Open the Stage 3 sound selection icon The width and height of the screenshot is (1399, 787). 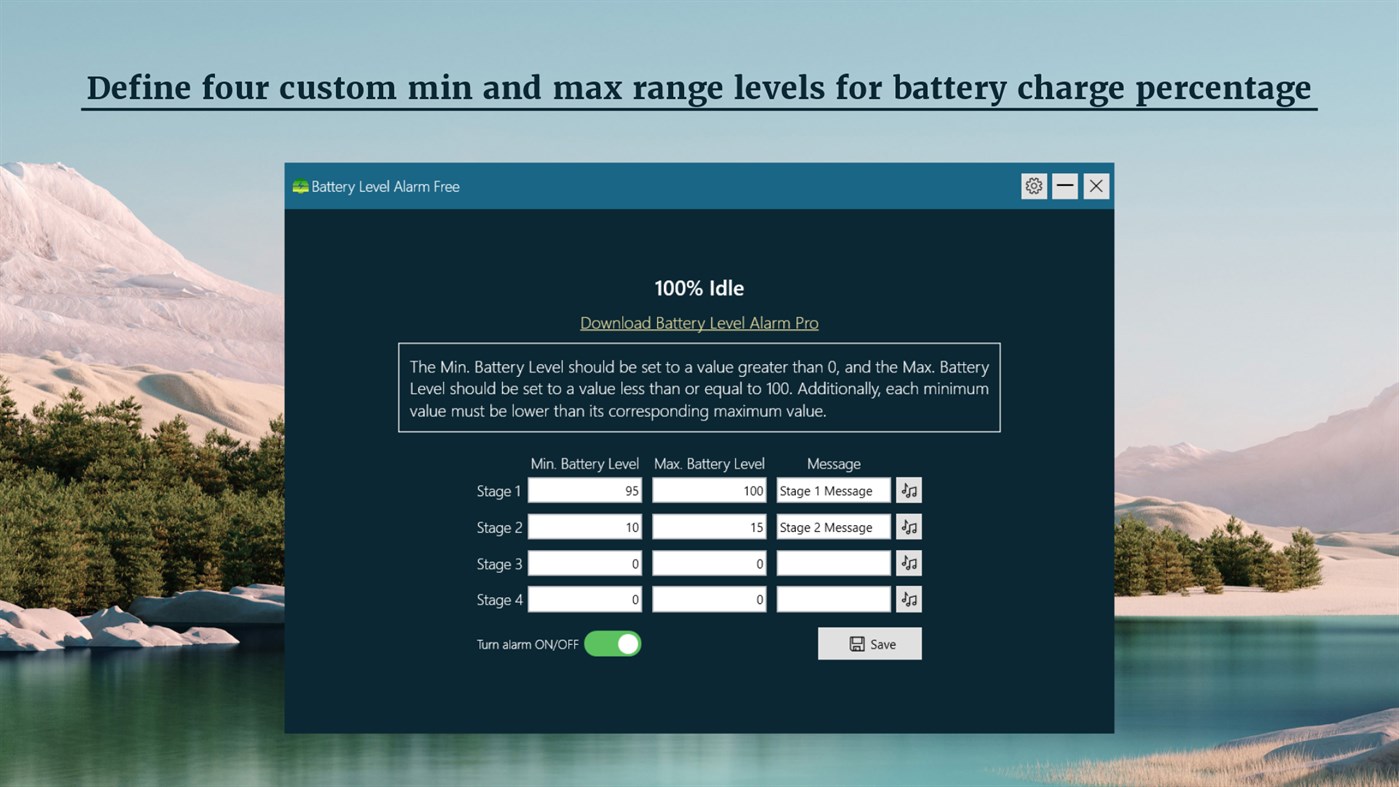pyautogui.click(x=908, y=562)
